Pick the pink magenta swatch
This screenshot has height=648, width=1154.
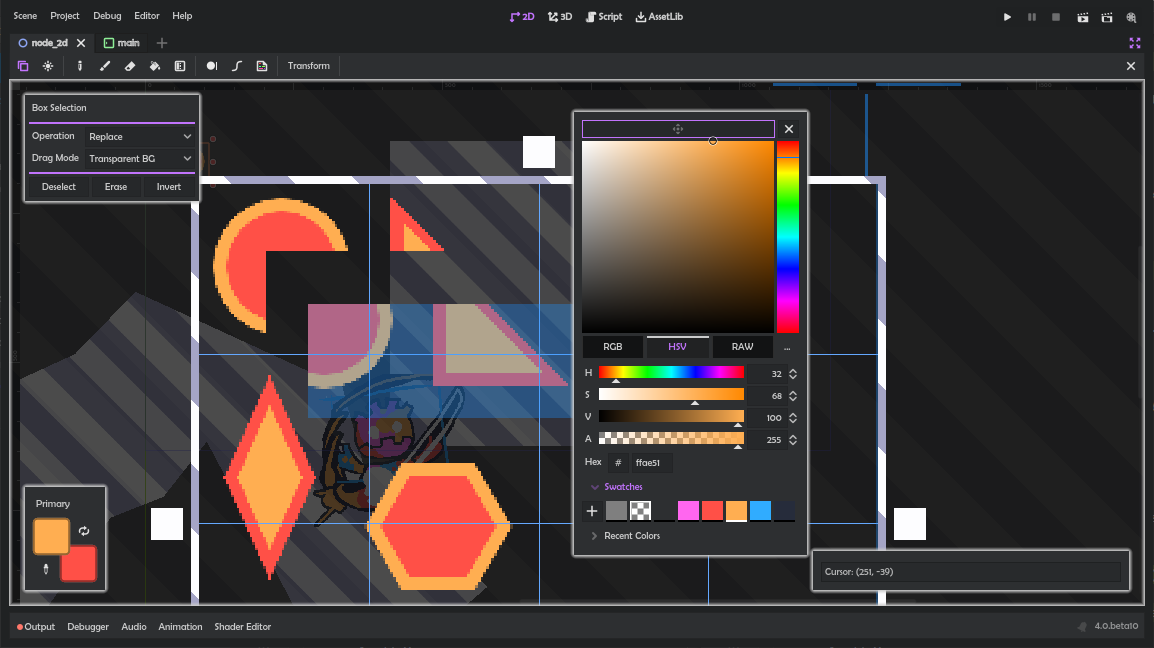point(688,511)
